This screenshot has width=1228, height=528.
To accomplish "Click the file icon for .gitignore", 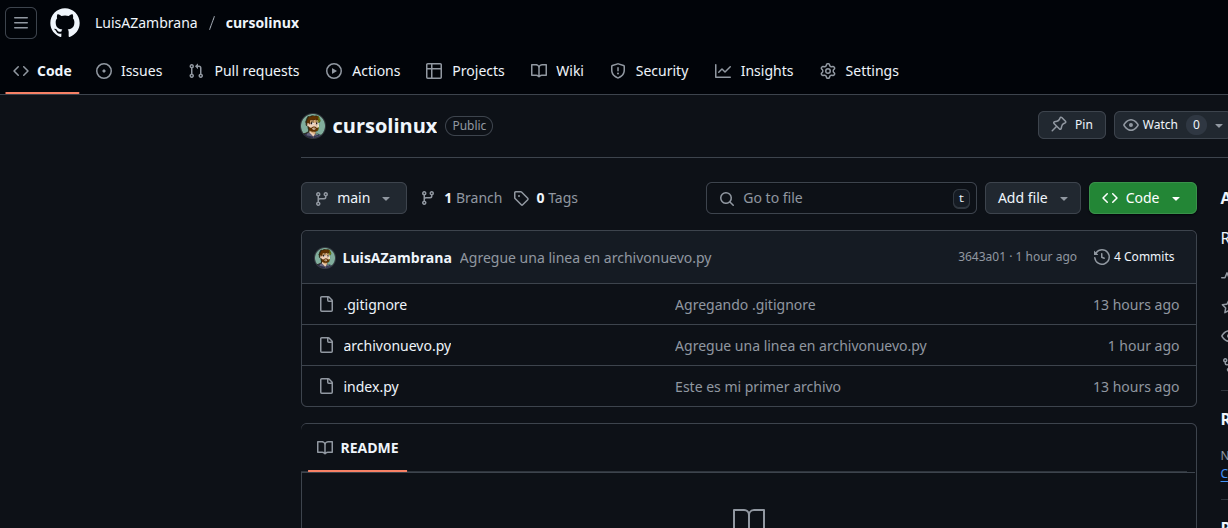I will click(x=325, y=305).
